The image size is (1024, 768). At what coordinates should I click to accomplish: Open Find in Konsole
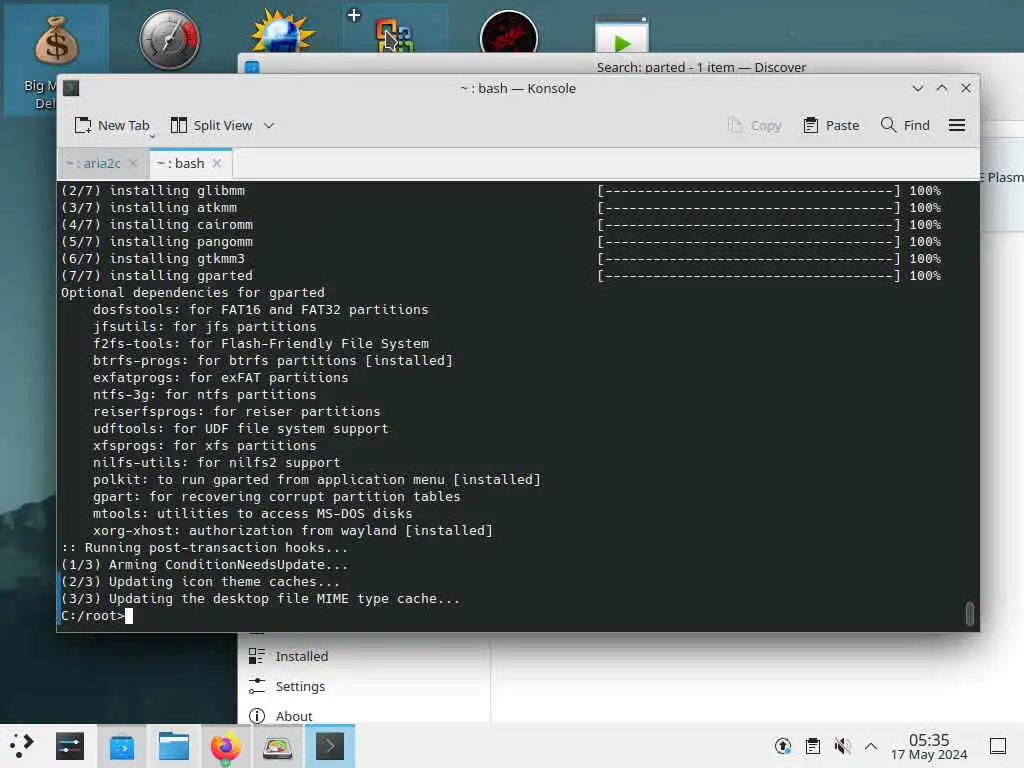[904, 125]
